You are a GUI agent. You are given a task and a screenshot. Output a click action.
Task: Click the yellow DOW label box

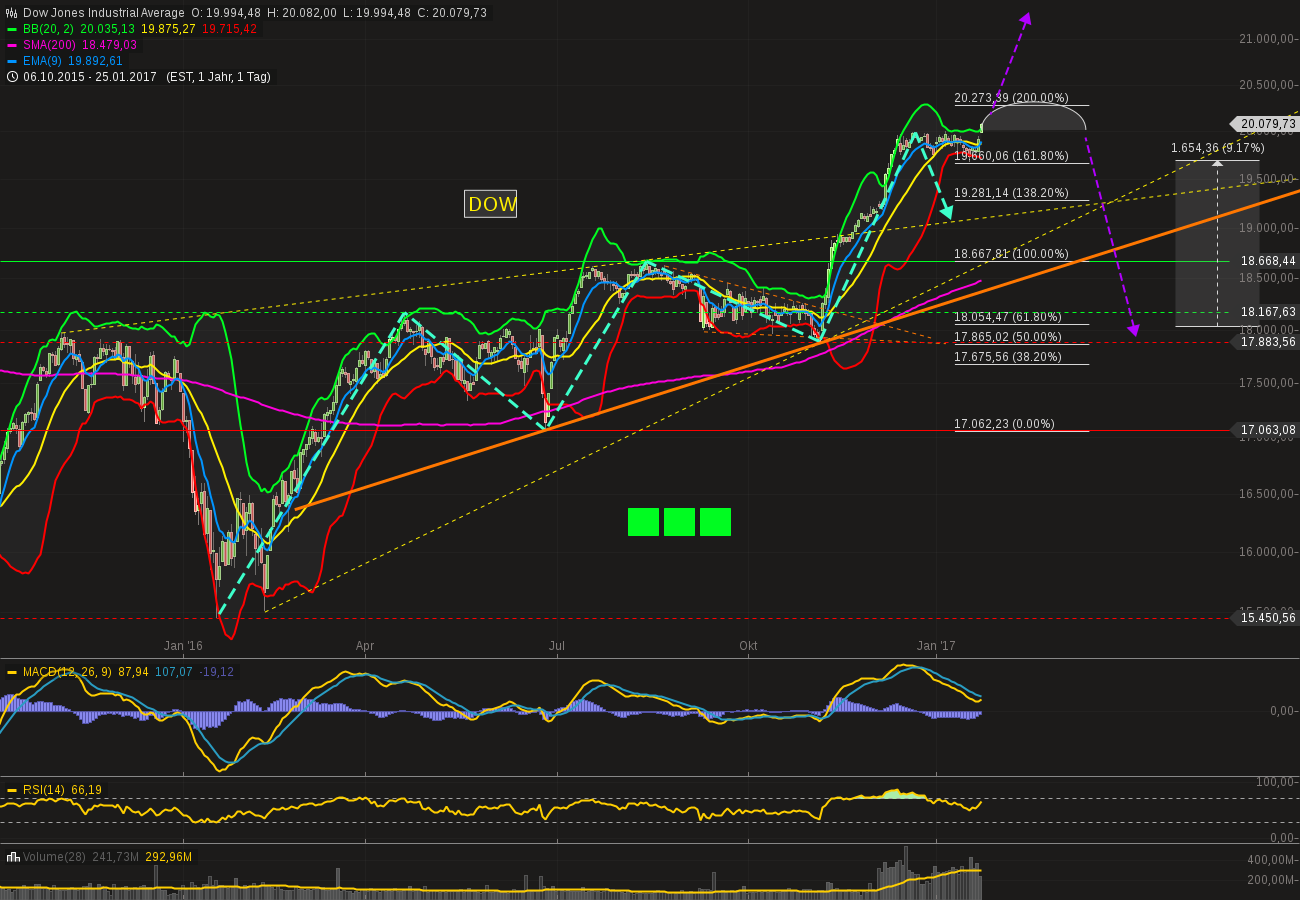click(491, 204)
